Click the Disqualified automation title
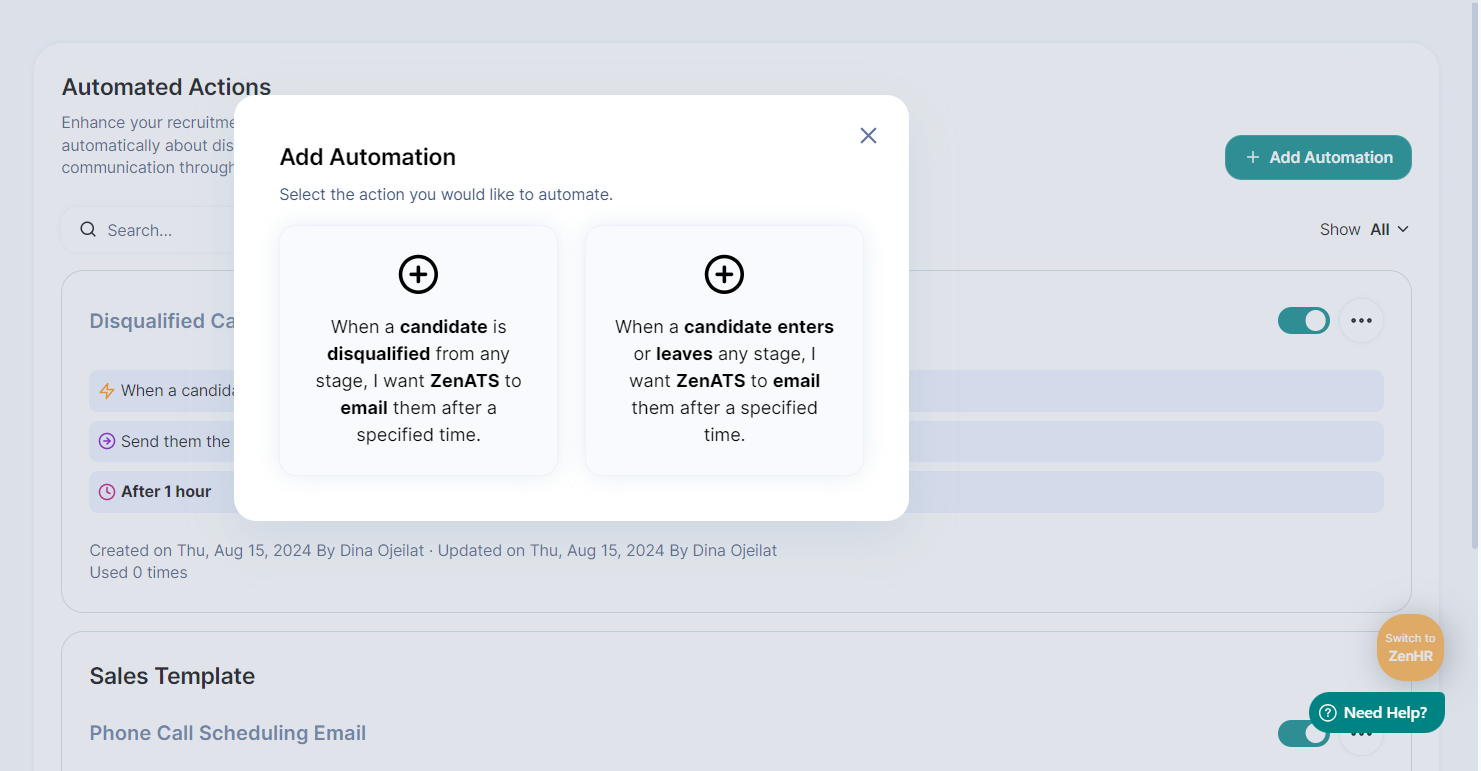Image resolution: width=1481 pixels, height=771 pixels. tap(162, 321)
